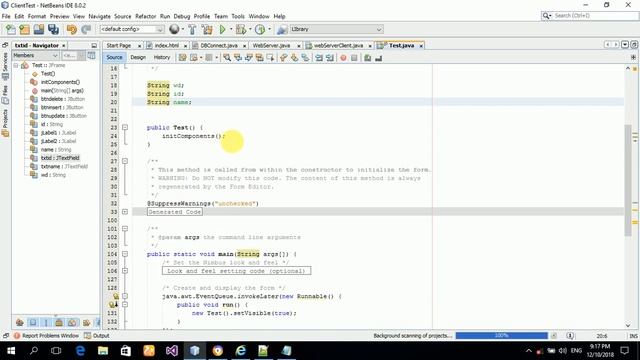Click the Open Project toolbar icon
The width and height of the screenshot is (640, 360).
coord(39,29)
